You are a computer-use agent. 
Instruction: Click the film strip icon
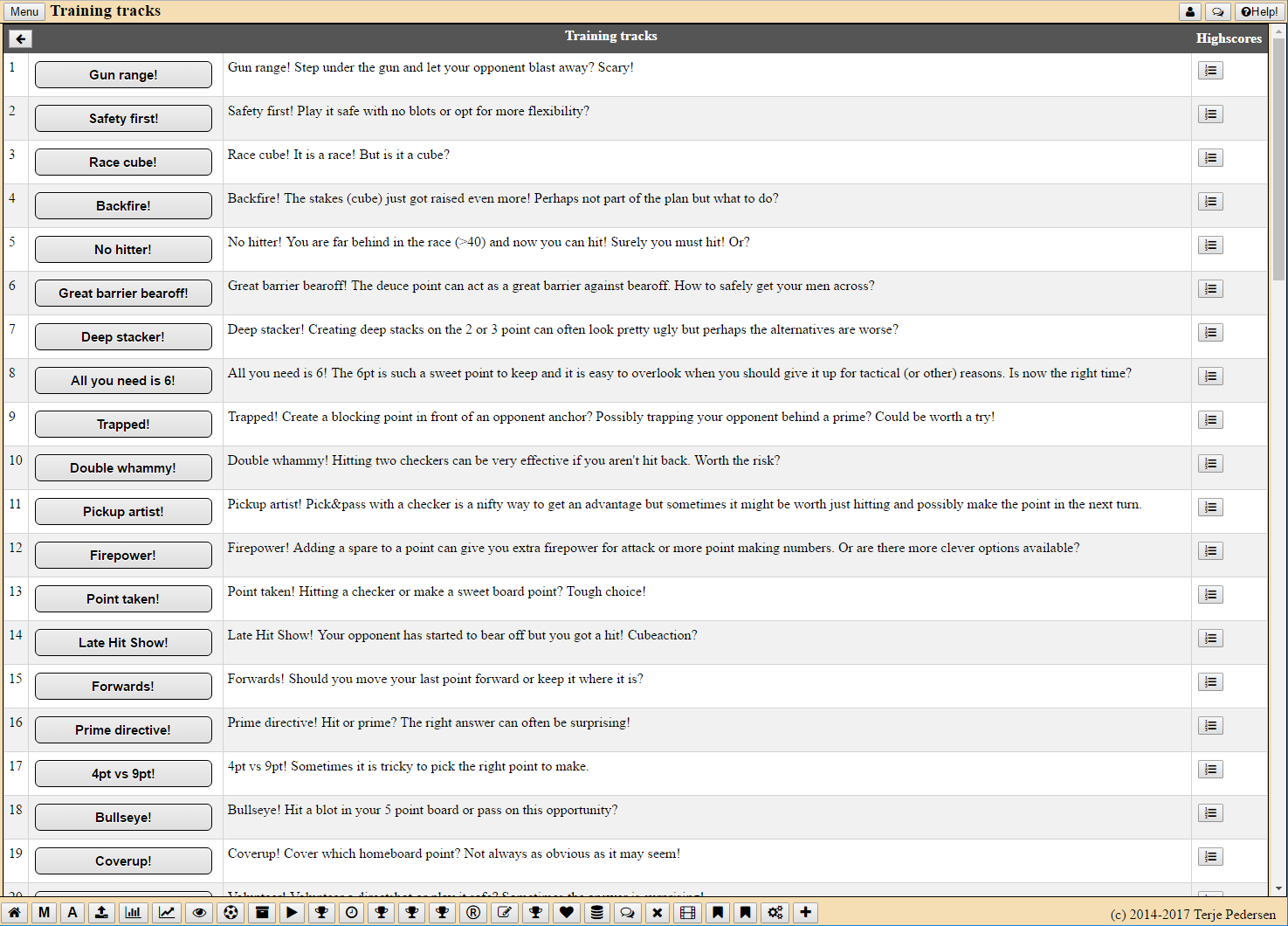coord(688,913)
